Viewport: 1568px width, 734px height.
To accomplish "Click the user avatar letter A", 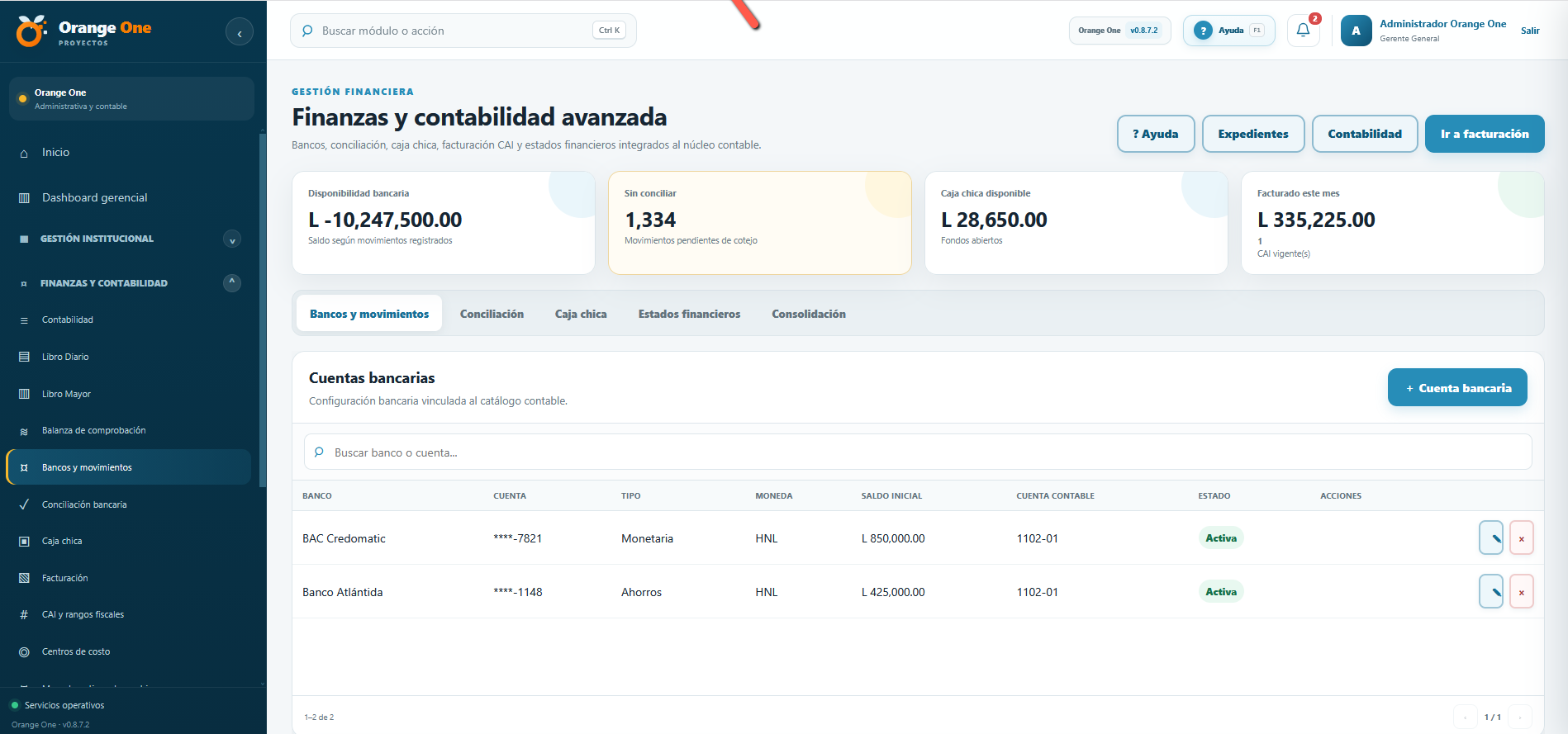I will point(1356,31).
